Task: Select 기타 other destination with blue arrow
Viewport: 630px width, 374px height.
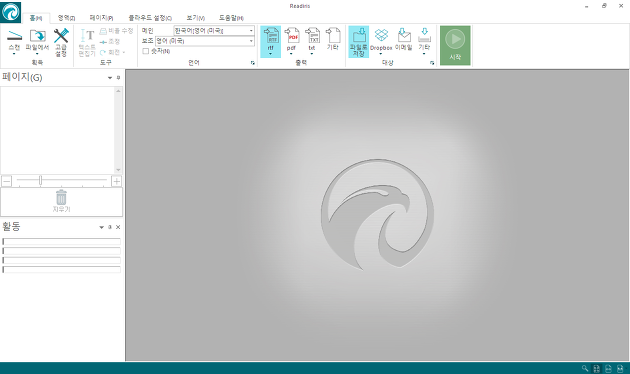Action: 424,35
